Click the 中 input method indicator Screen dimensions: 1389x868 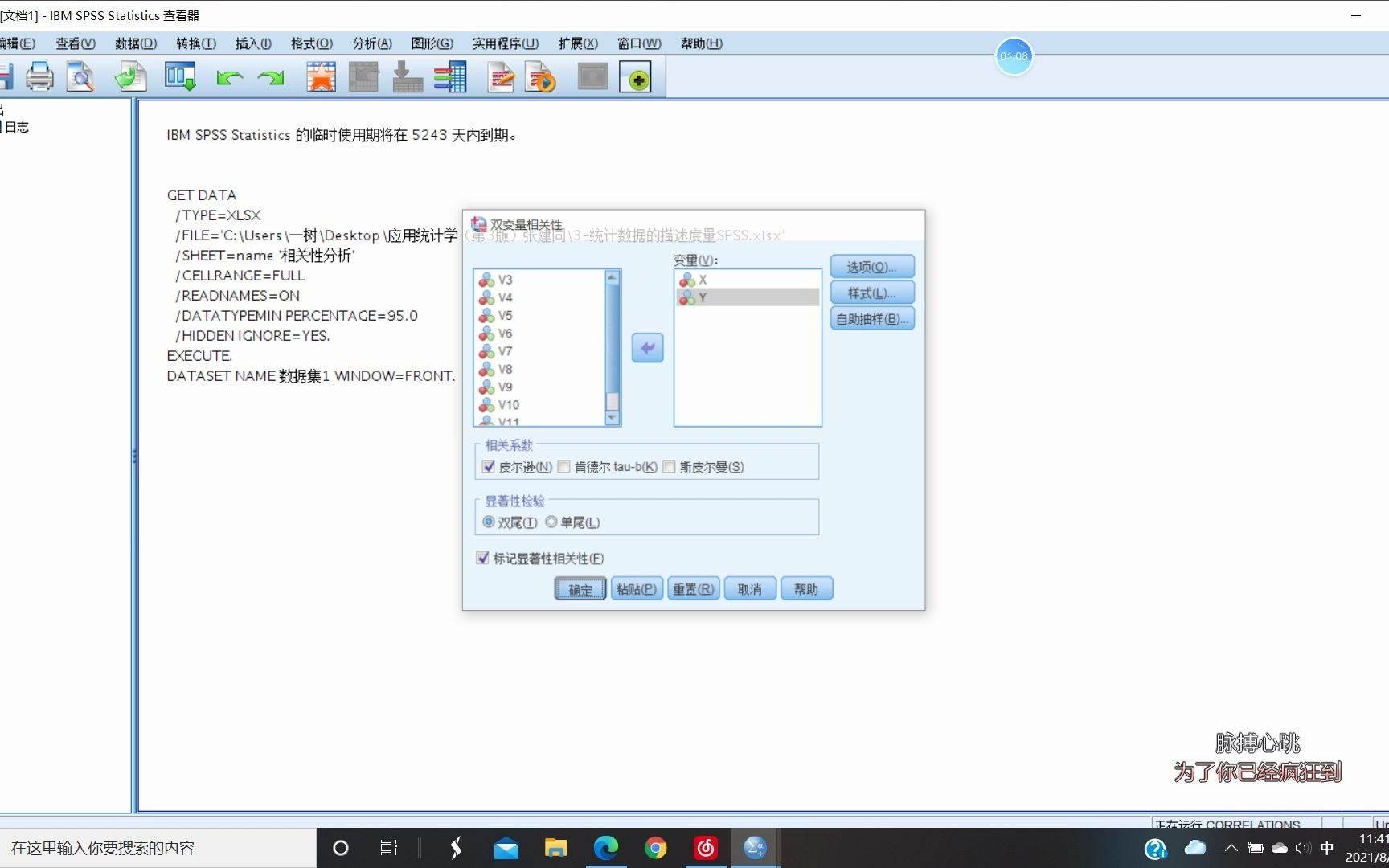[x=1327, y=848]
